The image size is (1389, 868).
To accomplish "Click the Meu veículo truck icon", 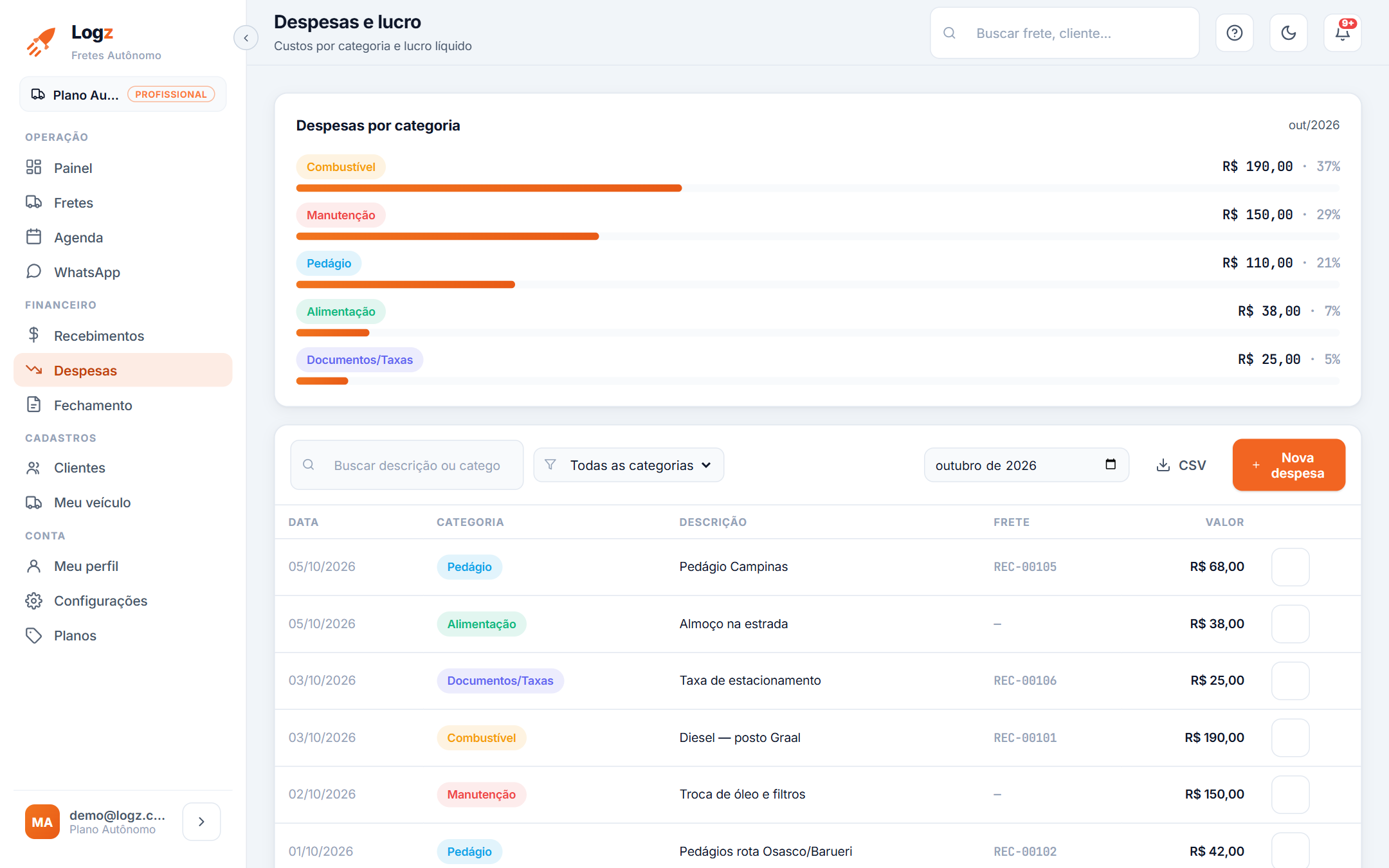I will (x=33, y=502).
